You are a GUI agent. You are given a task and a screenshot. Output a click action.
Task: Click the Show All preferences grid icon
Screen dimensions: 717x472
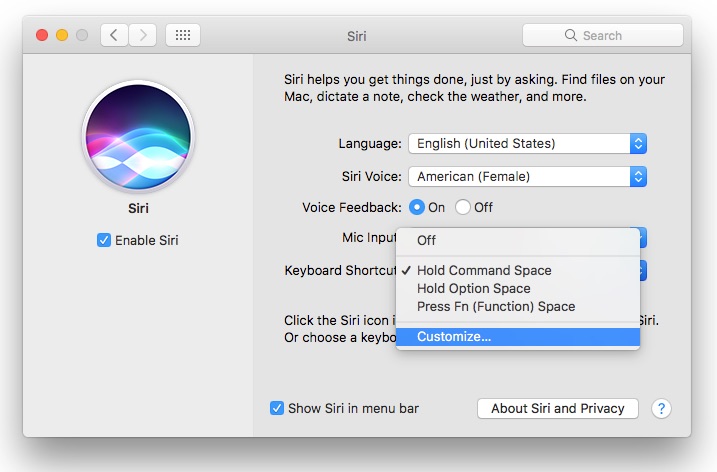pos(183,35)
